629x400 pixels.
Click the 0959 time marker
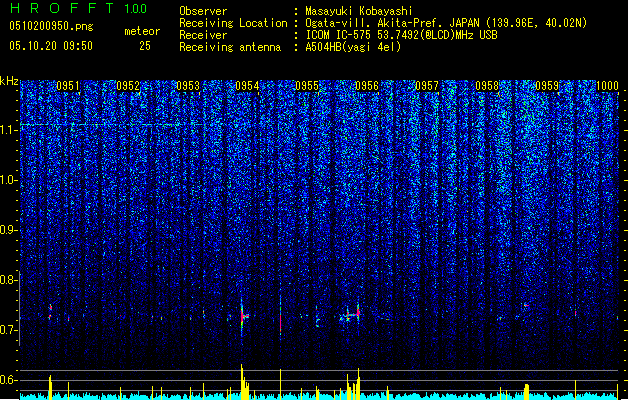pyautogui.click(x=547, y=86)
